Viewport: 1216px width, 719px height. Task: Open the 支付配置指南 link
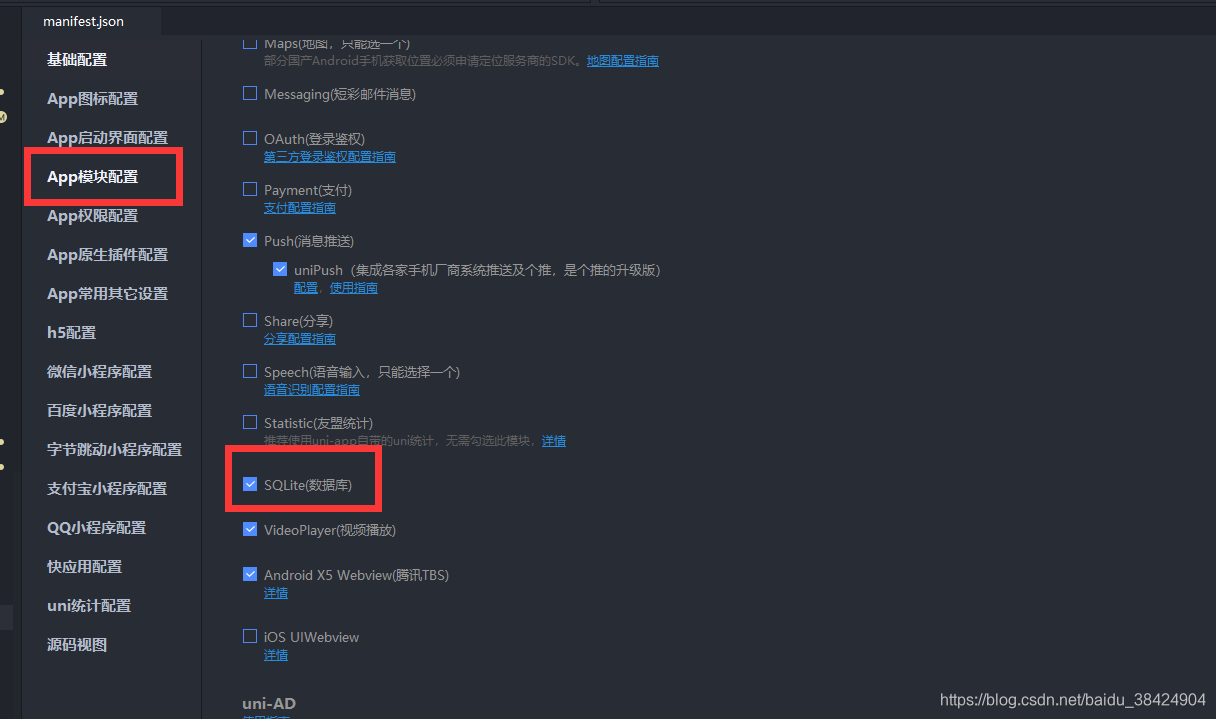click(x=300, y=208)
